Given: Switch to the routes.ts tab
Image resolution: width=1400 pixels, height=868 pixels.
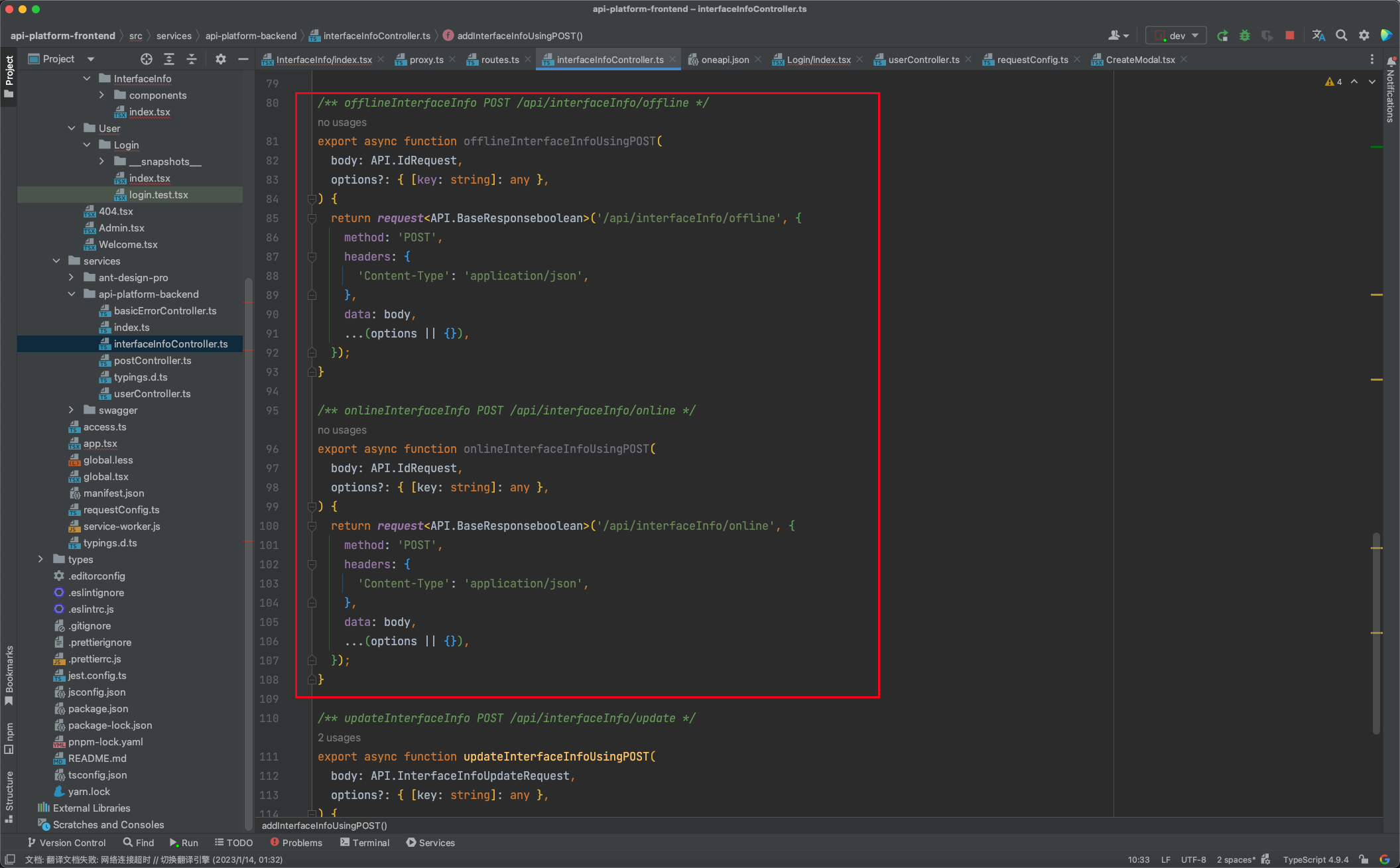Looking at the screenshot, I should click(x=499, y=60).
